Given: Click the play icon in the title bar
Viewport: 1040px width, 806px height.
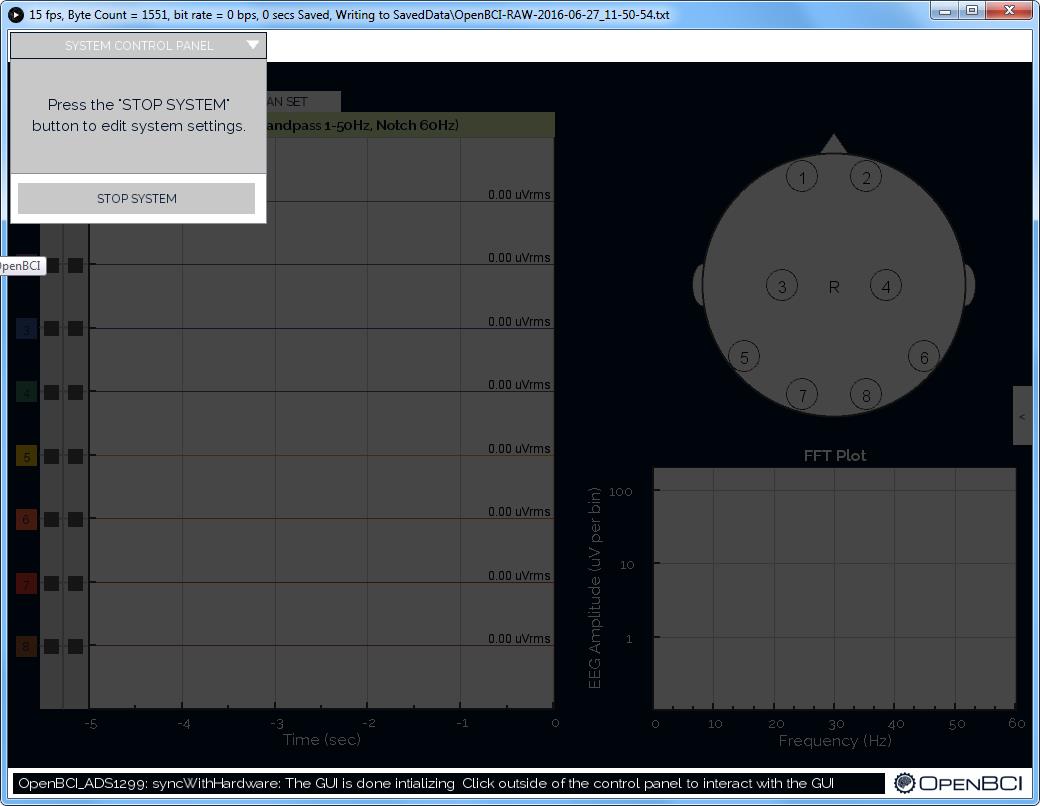Looking at the screenshot, I should (15, 14).
